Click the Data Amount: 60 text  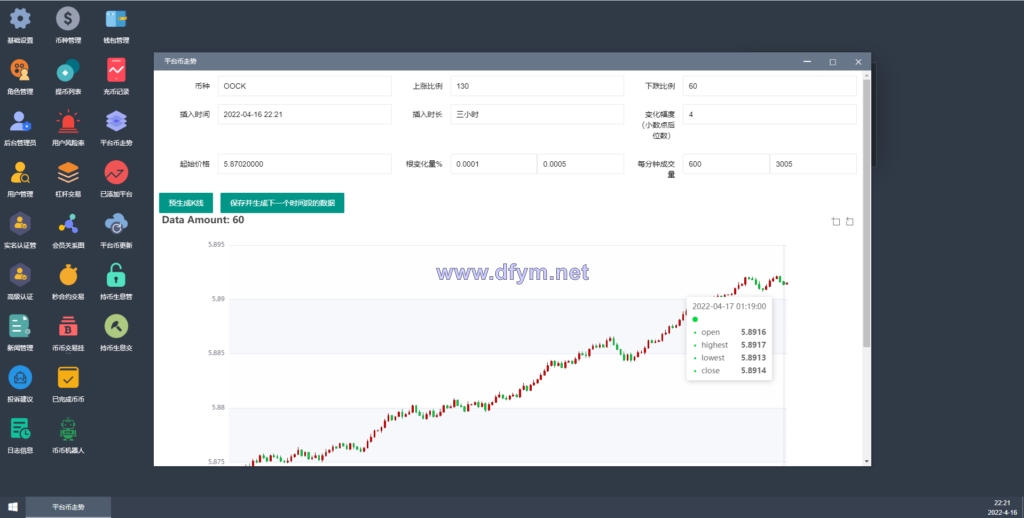click(x=203, y=220)
